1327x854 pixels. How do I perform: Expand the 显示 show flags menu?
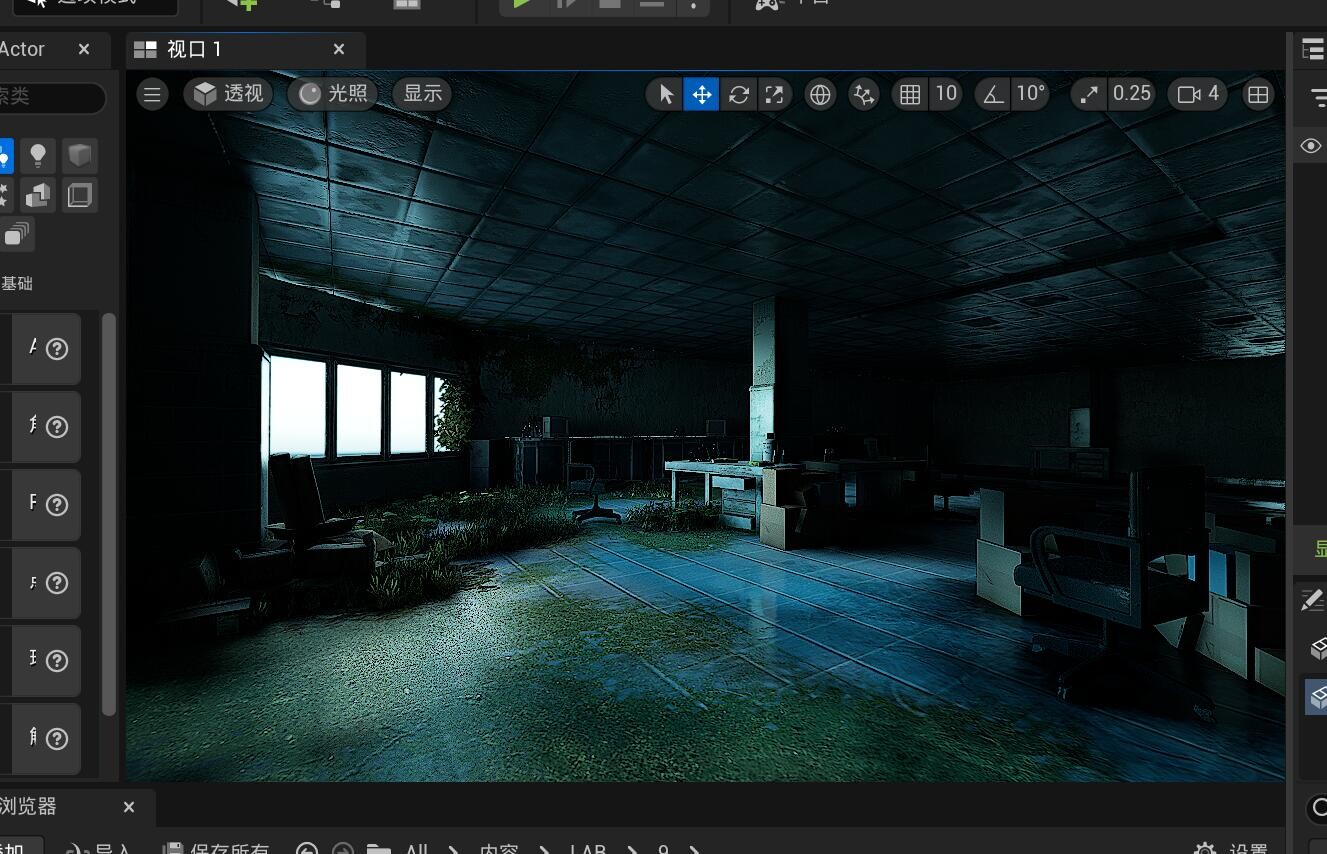421,94
